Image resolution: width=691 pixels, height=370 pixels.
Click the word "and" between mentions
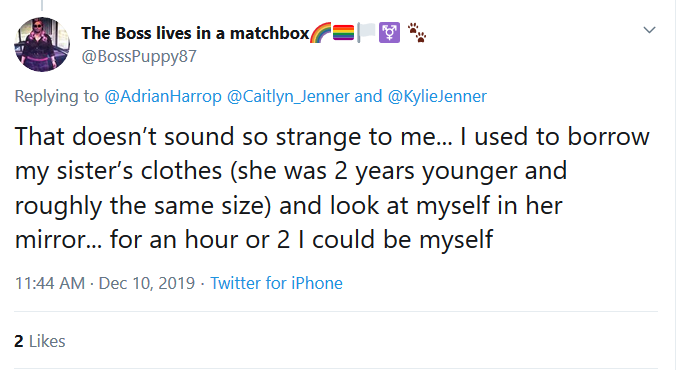click(368, 96)
